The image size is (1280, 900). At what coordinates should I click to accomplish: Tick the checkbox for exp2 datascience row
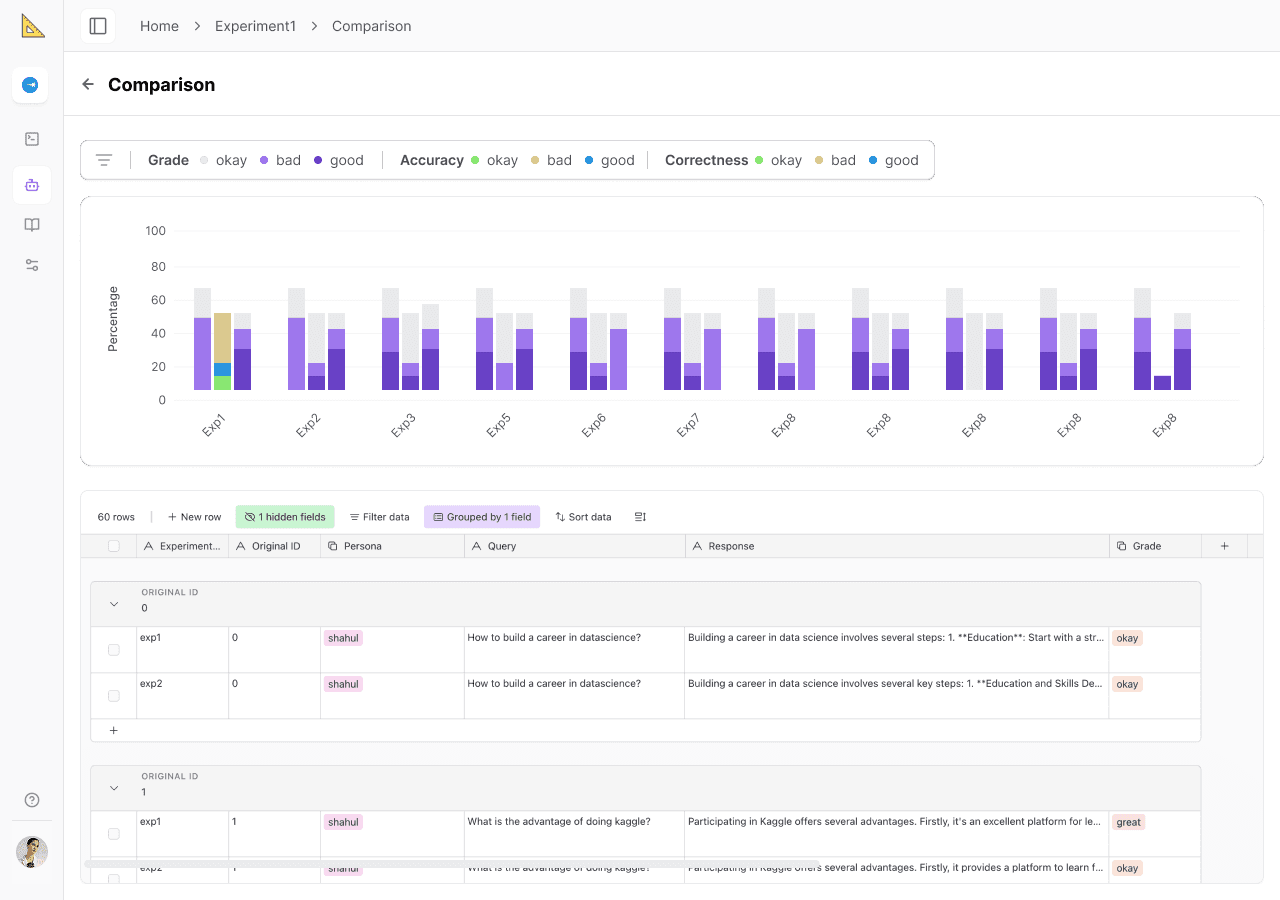click(x=114, y=696)
